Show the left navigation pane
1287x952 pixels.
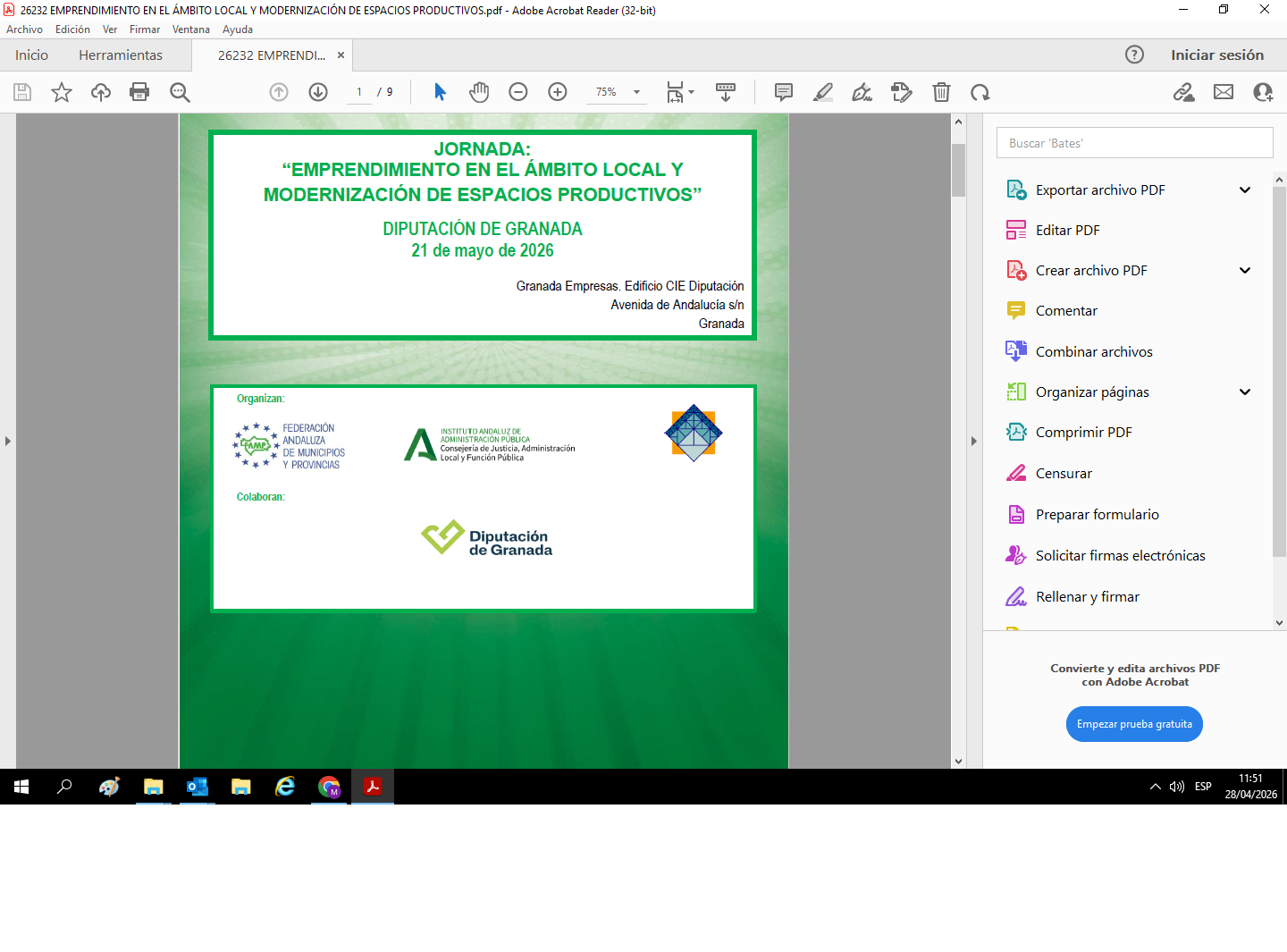(x=8, y=441)
